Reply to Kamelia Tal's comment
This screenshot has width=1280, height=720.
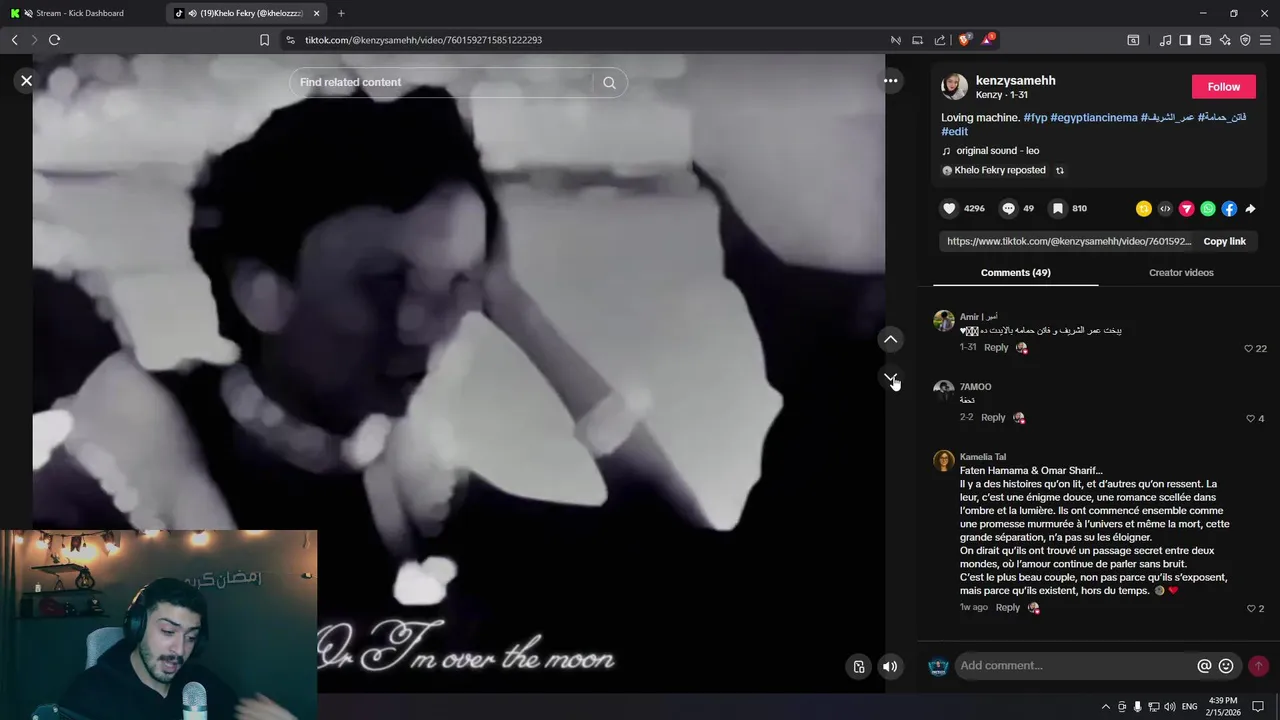click(x=1008, y=607)
